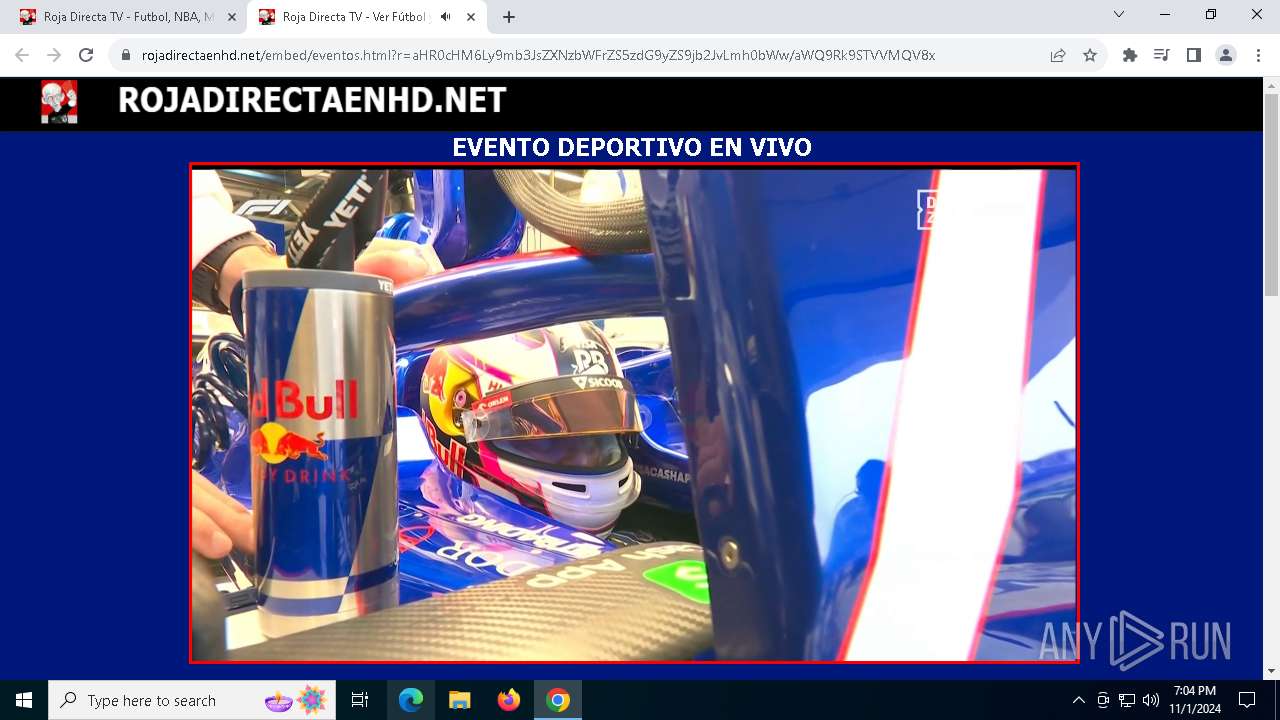Launch Microsoft Edge from taskbar

coord(411,700)
